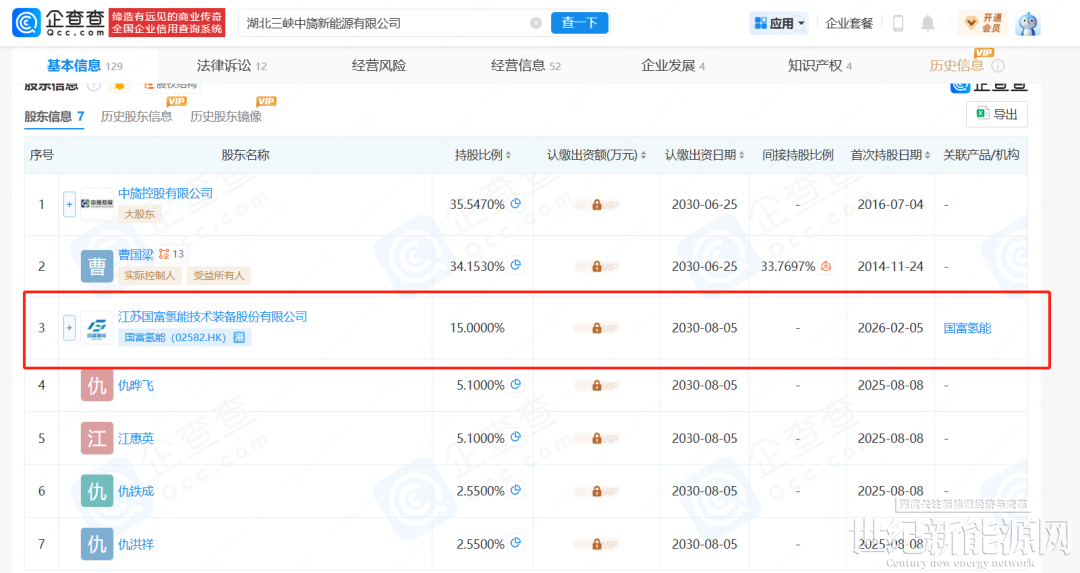Image resolution: width=1080 pixels, height=573 pixels.
Task: Open the notification bell
Action: (x=928, y=23)
